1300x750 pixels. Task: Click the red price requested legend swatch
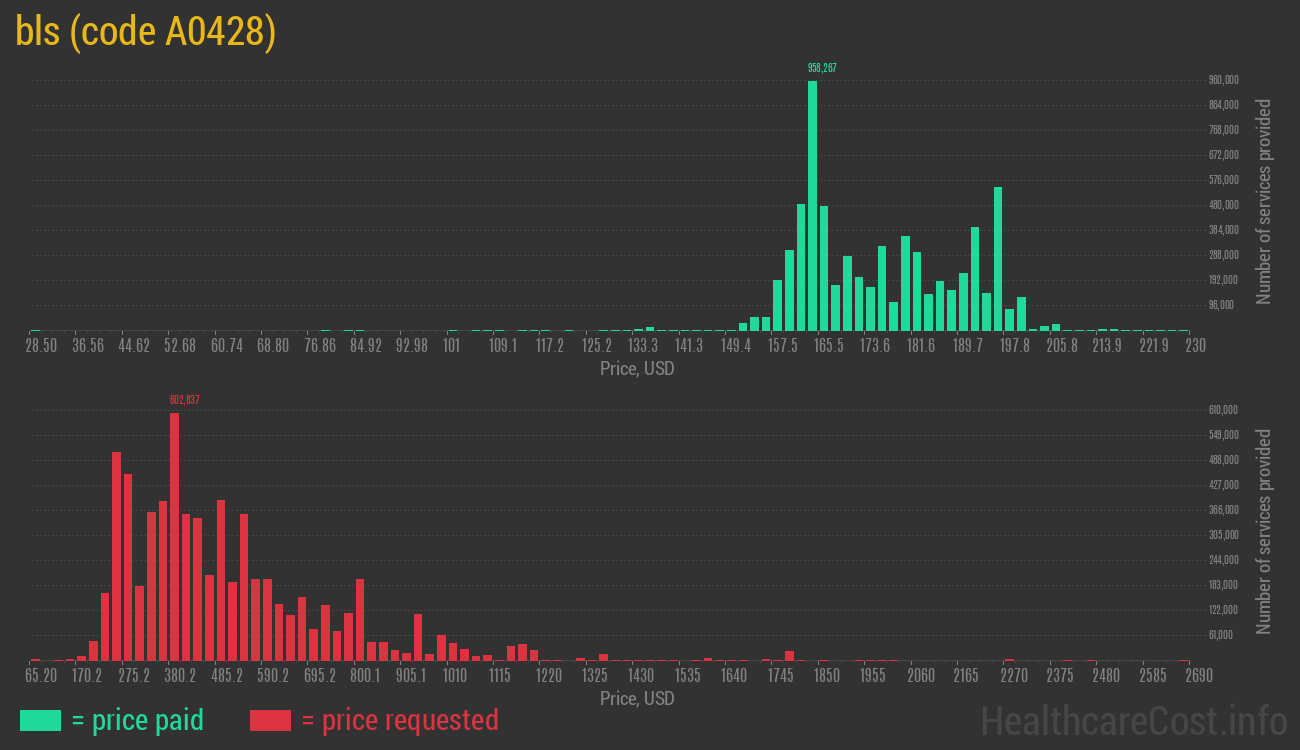coord(270,720)
